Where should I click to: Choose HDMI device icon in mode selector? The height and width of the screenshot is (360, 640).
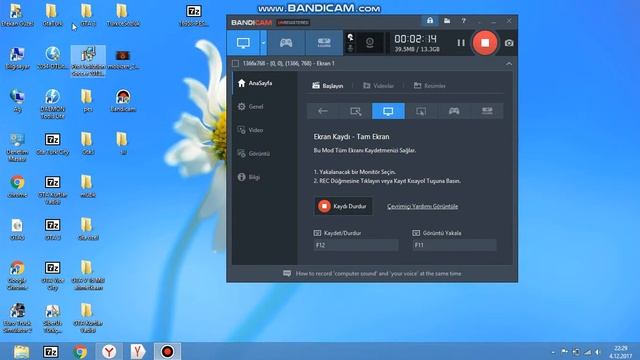(487, 111)
